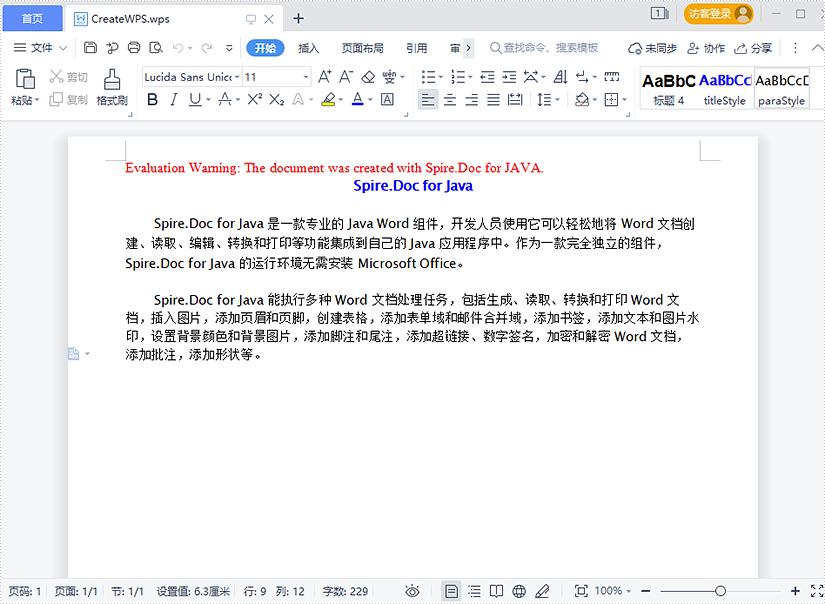Expand the font color dropdown arrow
The height and width of the screenshot is (604, 825).
coord(369,99)
